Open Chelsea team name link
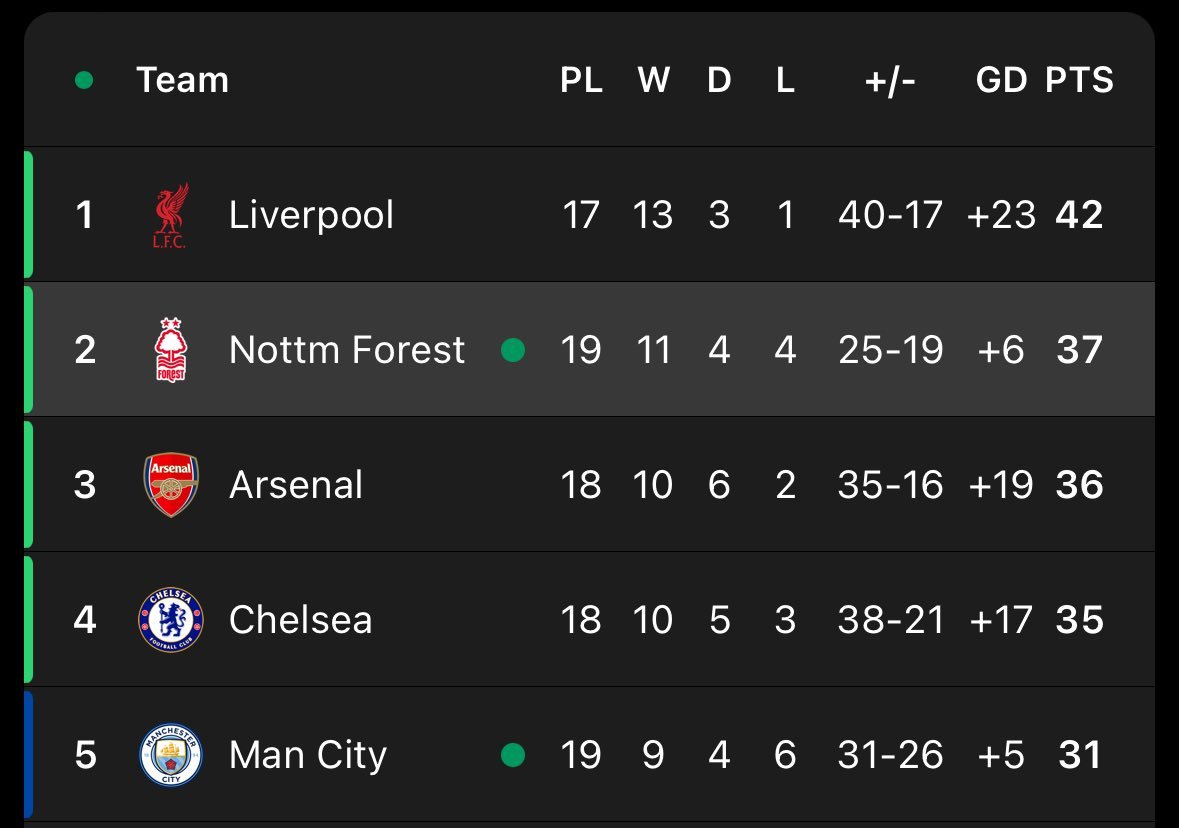The image size is (1179, 828). coord(301,620)
